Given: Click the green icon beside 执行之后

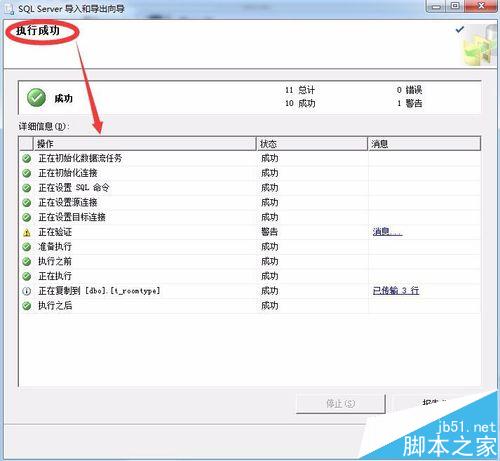Looking at the screenshot, I should [x=26, y=306].
